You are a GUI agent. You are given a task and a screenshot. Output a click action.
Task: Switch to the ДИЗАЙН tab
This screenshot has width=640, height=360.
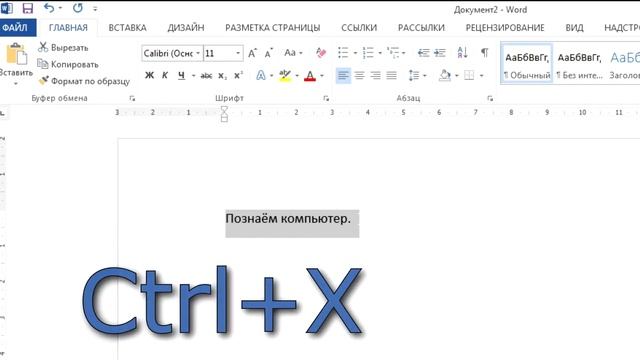(186, 28)
